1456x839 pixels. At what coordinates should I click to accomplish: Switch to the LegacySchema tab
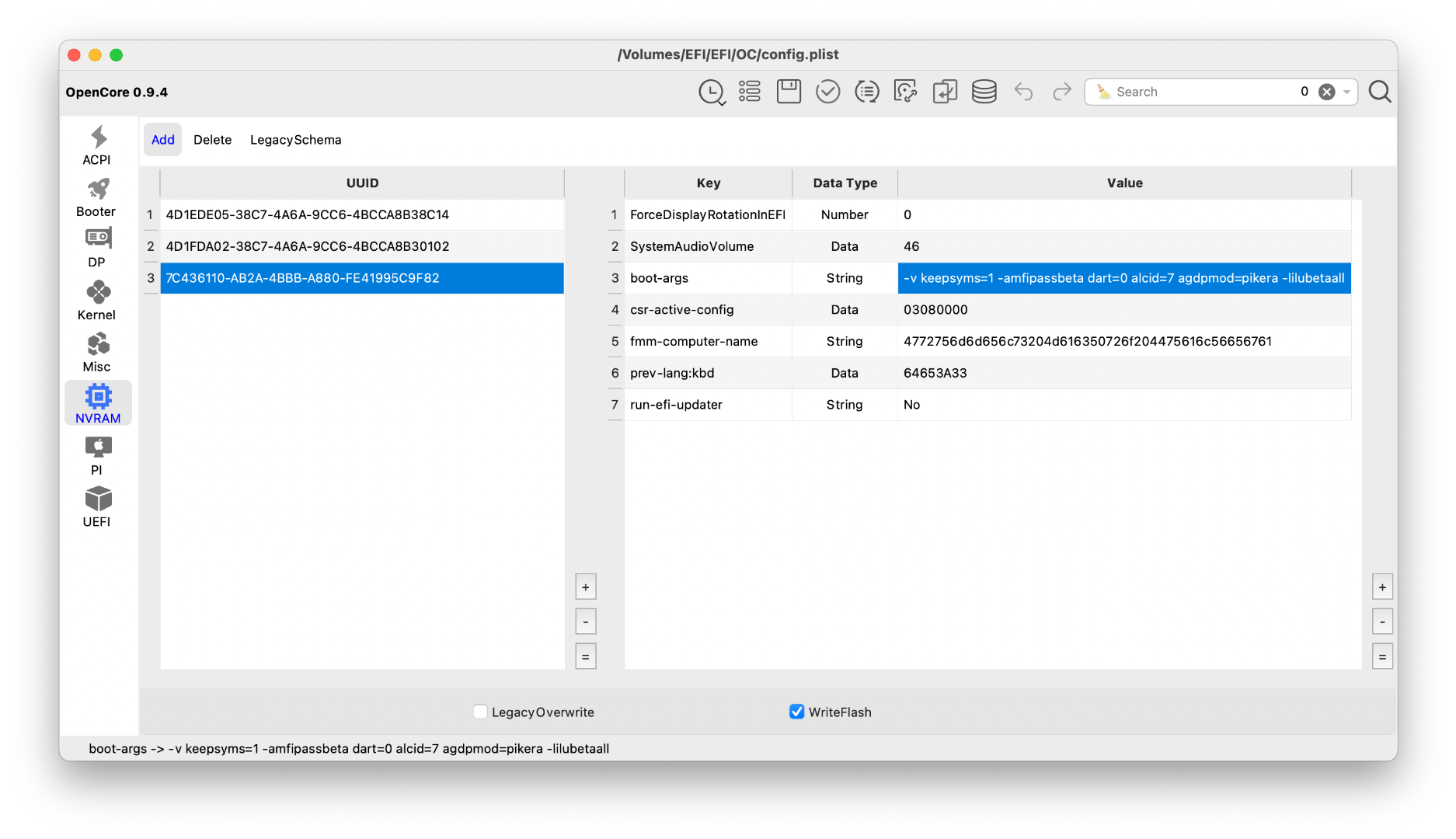296,140
